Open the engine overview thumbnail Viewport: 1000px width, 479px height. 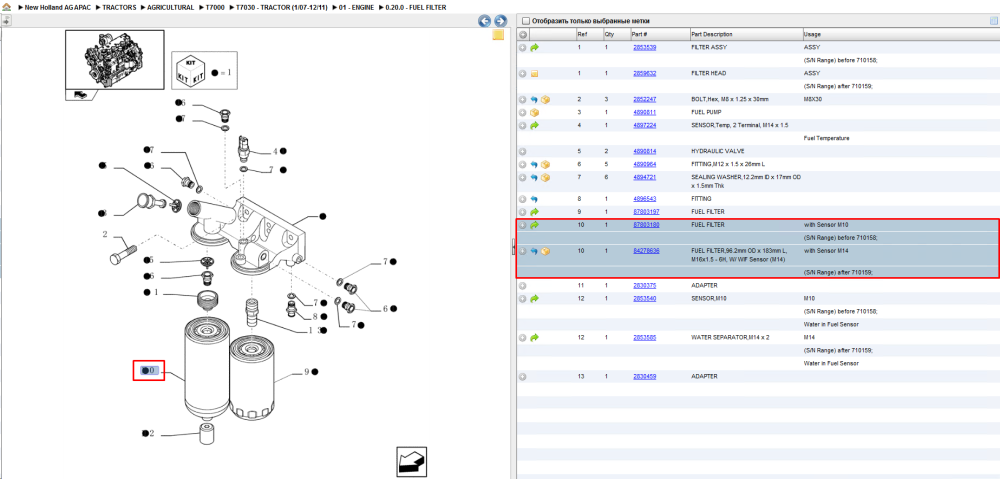point(115,59)
